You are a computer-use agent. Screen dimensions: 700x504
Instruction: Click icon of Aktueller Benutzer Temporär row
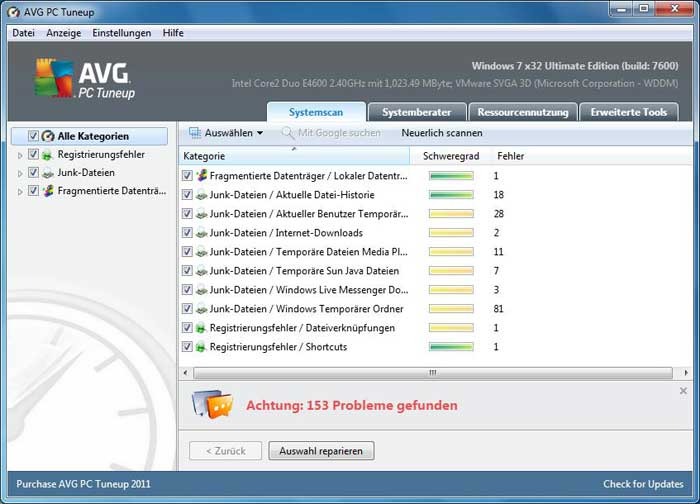tap(202, 214)
